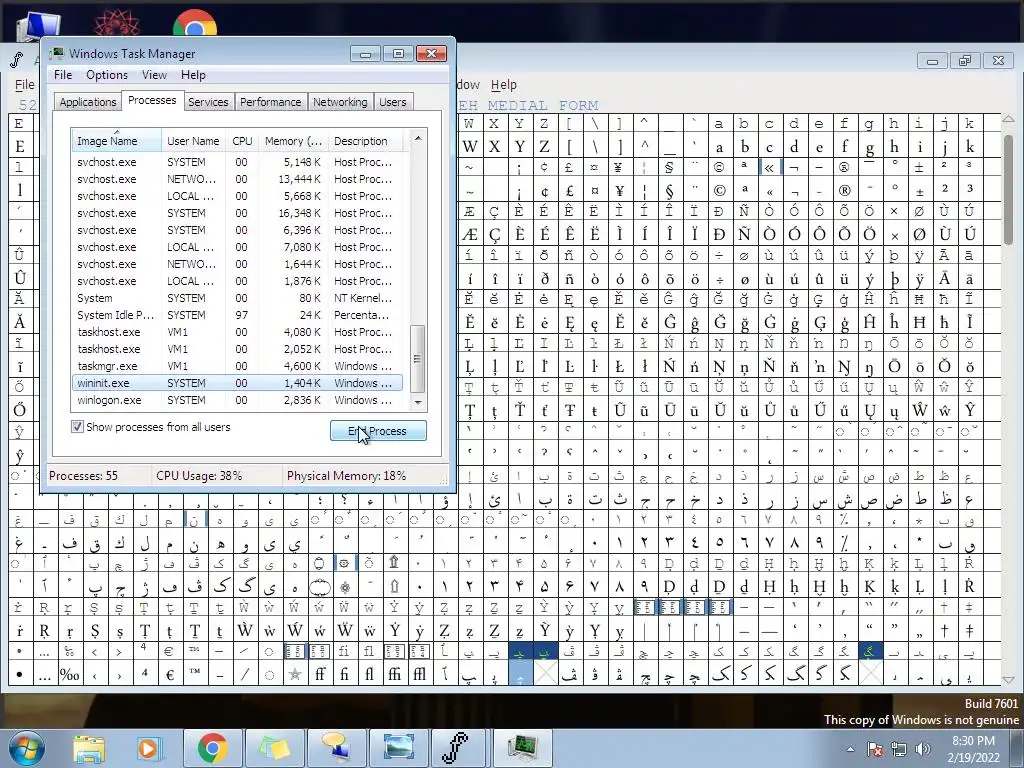Click process list scrollbar down arrow
This screenshot has height=768, width=1024.
(x=418, y=403)
